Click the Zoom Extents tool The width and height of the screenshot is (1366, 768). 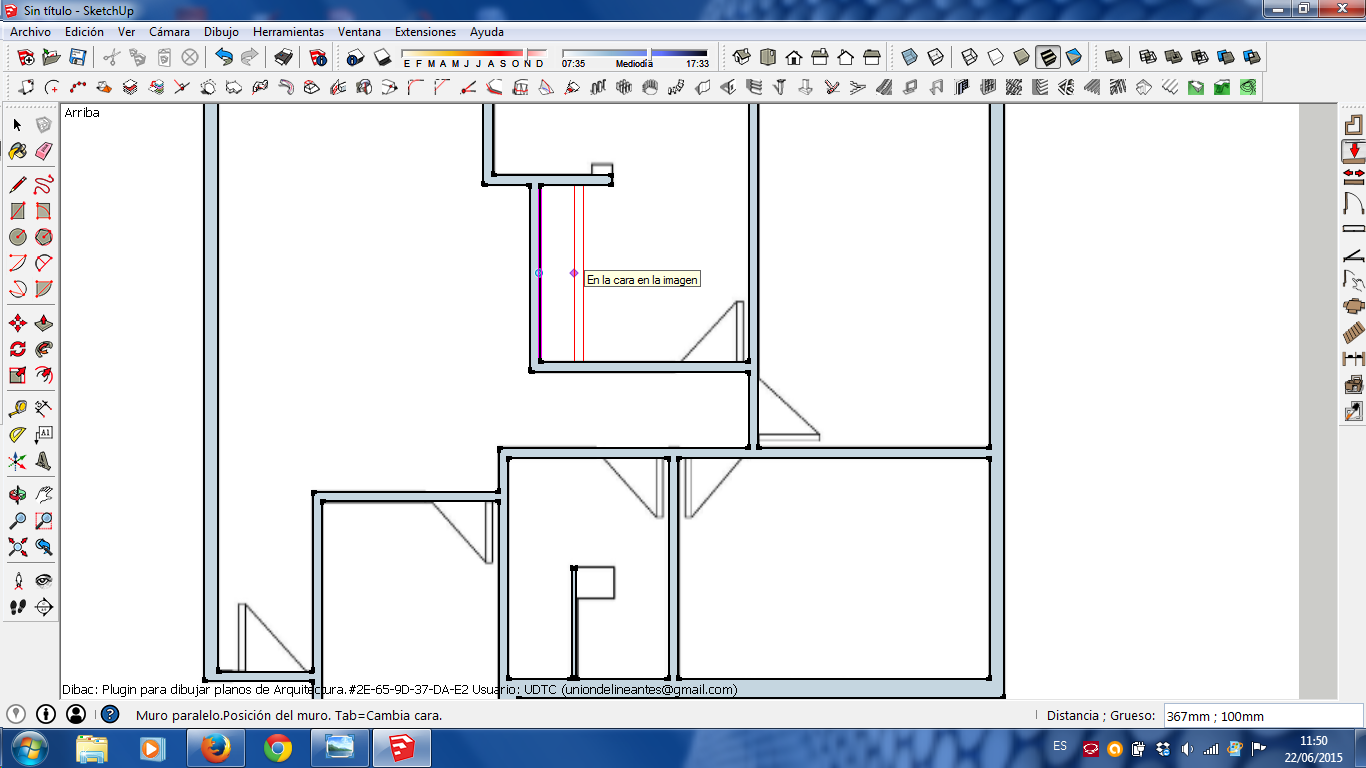click(18, 547)
